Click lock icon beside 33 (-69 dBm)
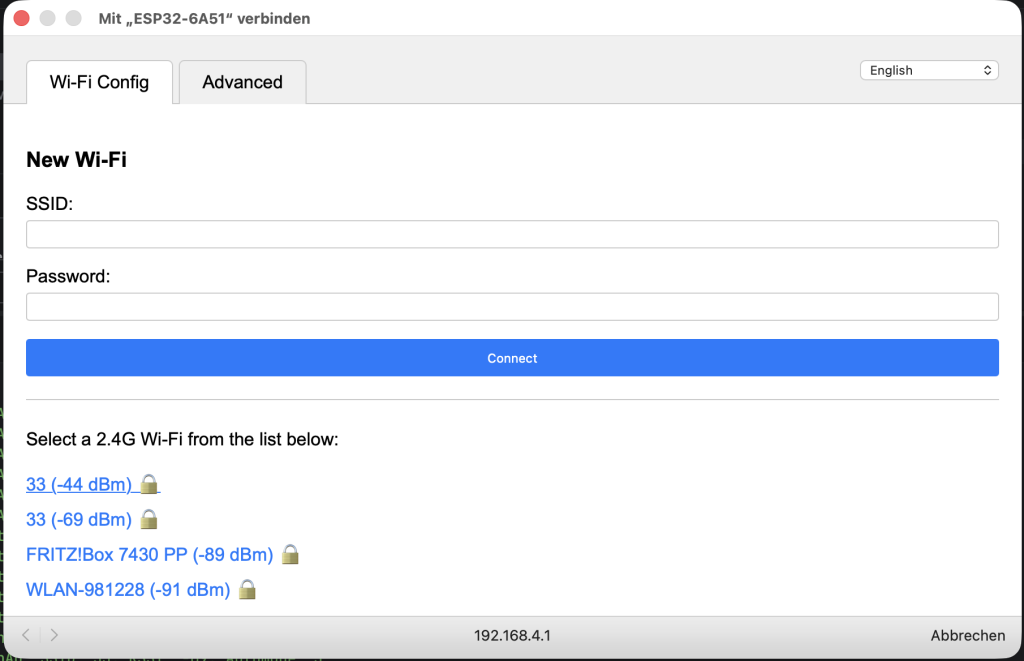Screen dimensions: 1024x661 click(149, 519)
